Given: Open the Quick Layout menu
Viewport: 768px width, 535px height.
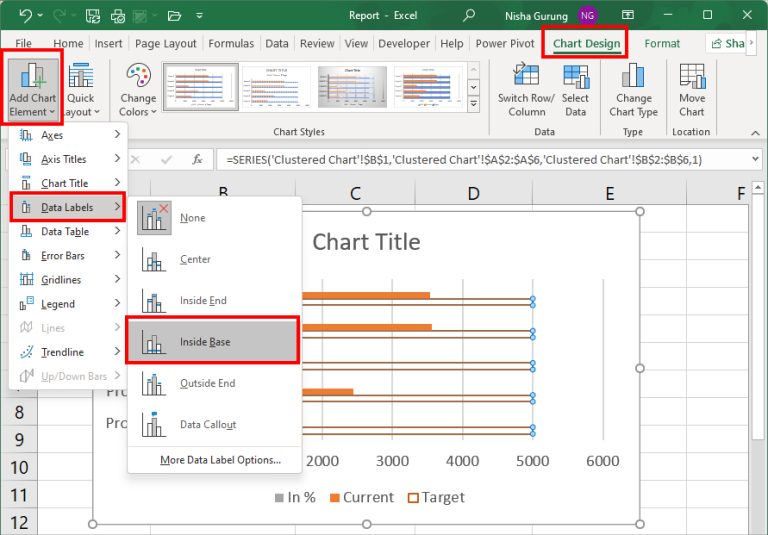Looking at the screenshot, I should click(x=81, y=90).
